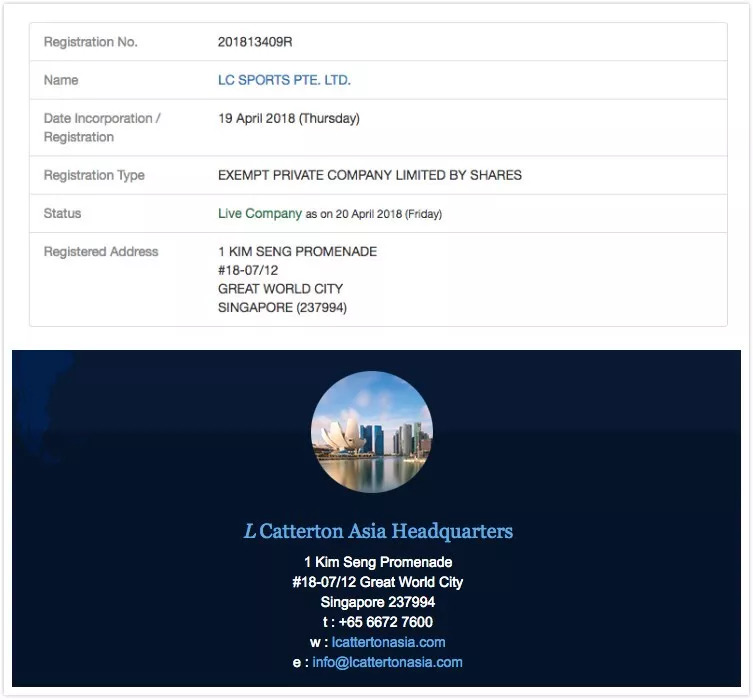Click the Live Company status text
This screenshot has width=753, height=700.
260,213
